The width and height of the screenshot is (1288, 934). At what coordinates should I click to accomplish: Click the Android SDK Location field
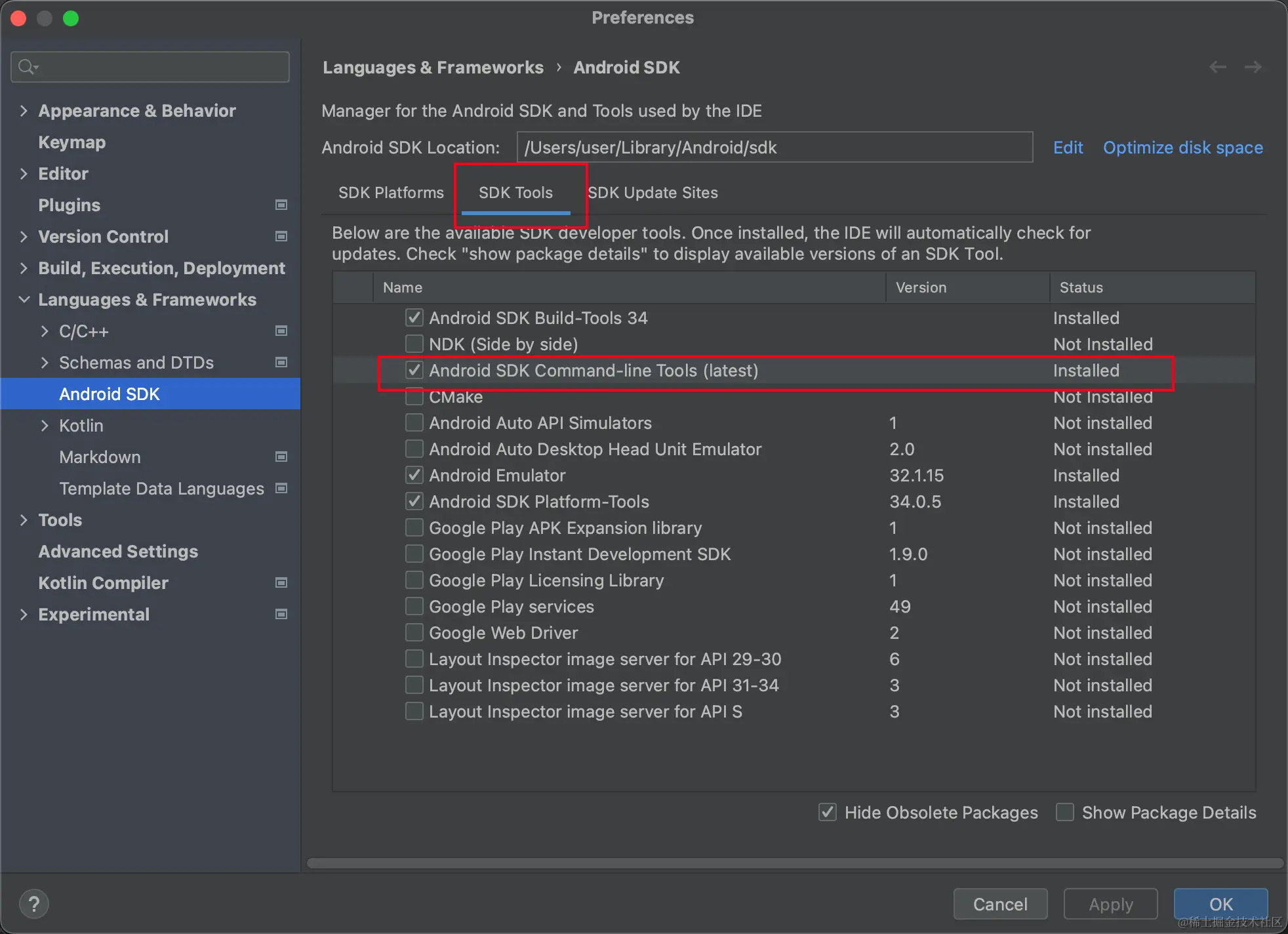point(774,148)
